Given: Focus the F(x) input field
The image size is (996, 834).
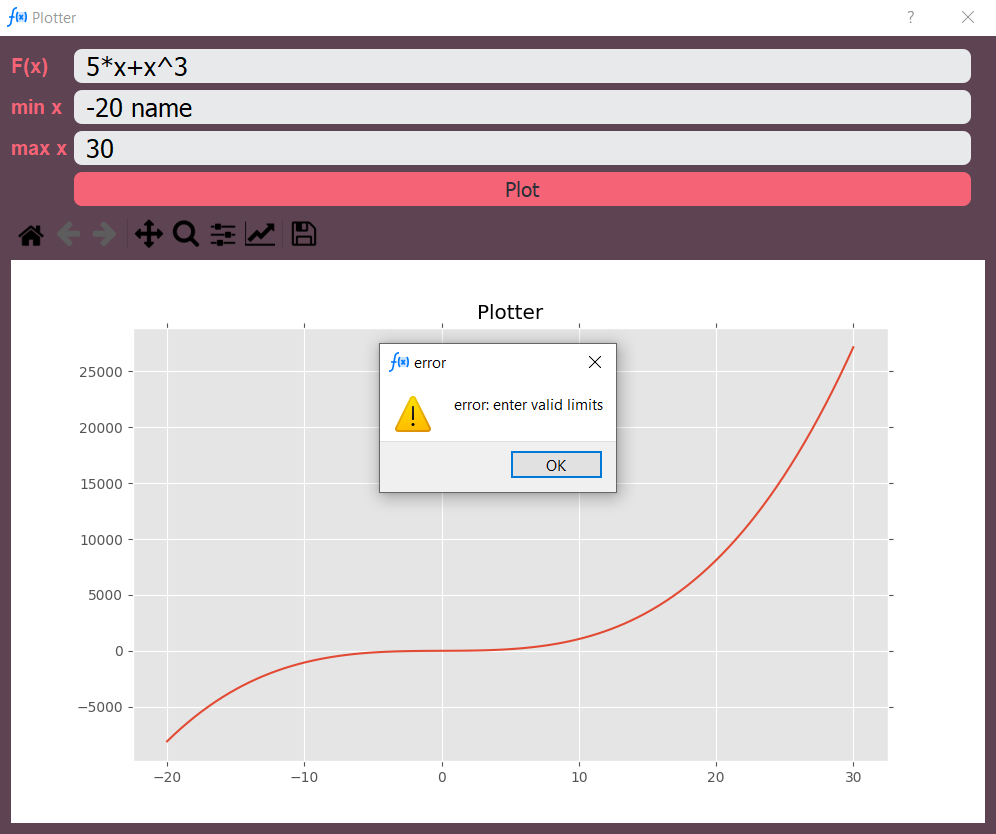Looking at the screenshot, I should click(522, 66).
